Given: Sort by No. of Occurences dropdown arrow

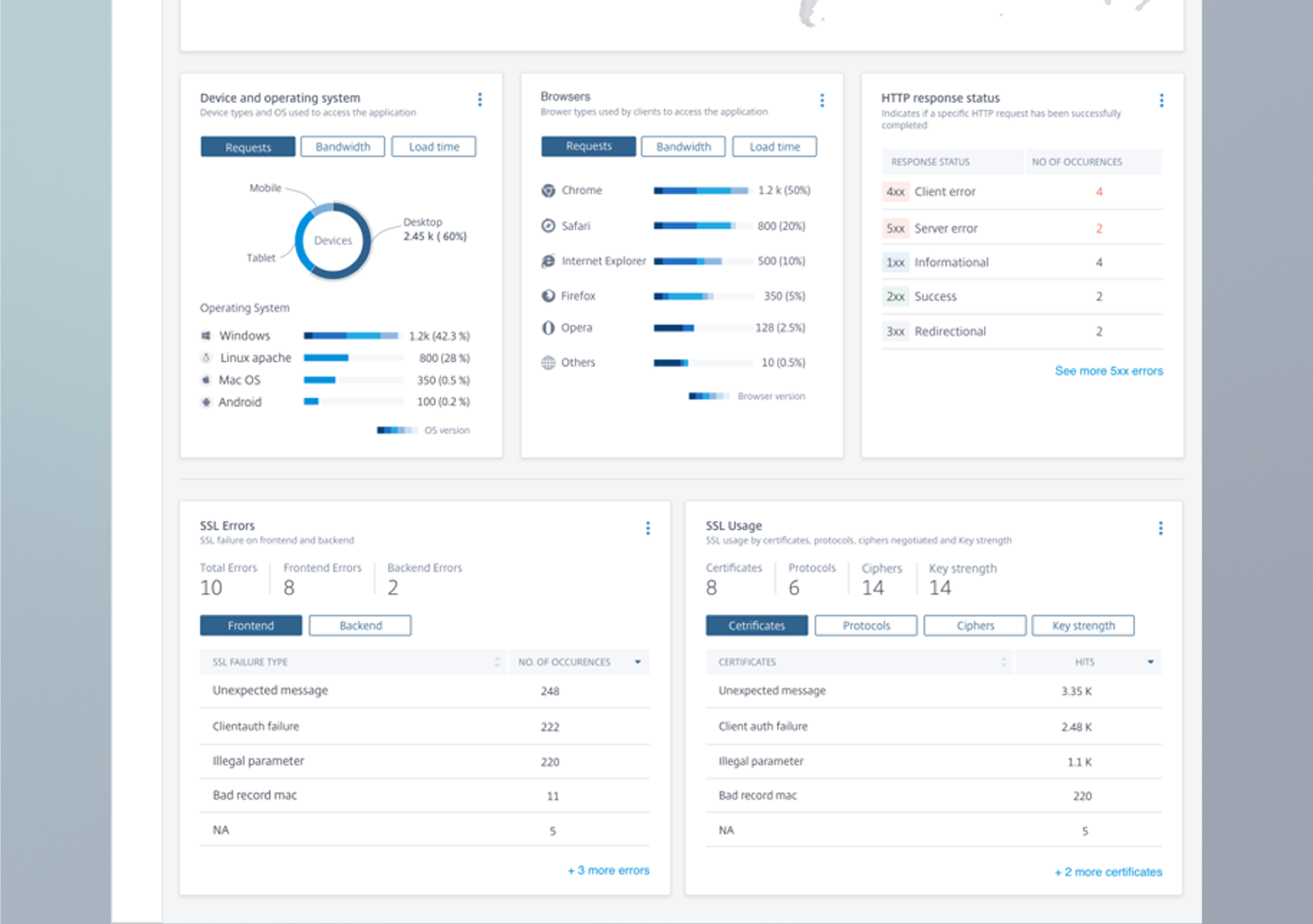Looking at the screenshot, I should click(637, 662).
